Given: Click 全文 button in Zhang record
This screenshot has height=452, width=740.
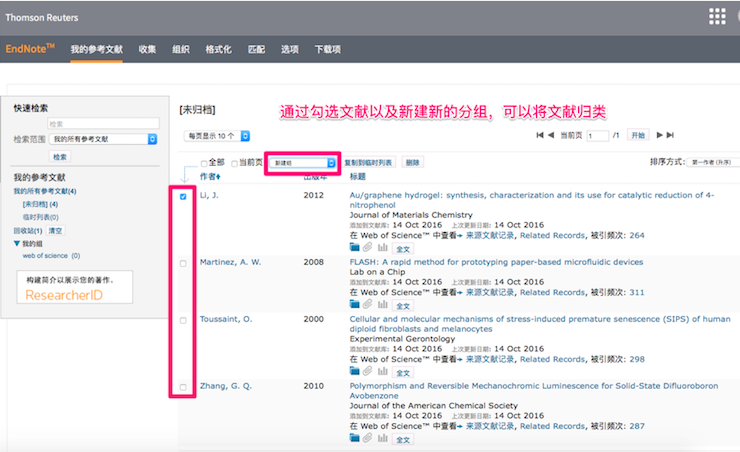Looking at the screenshot, I should point(403,440).
